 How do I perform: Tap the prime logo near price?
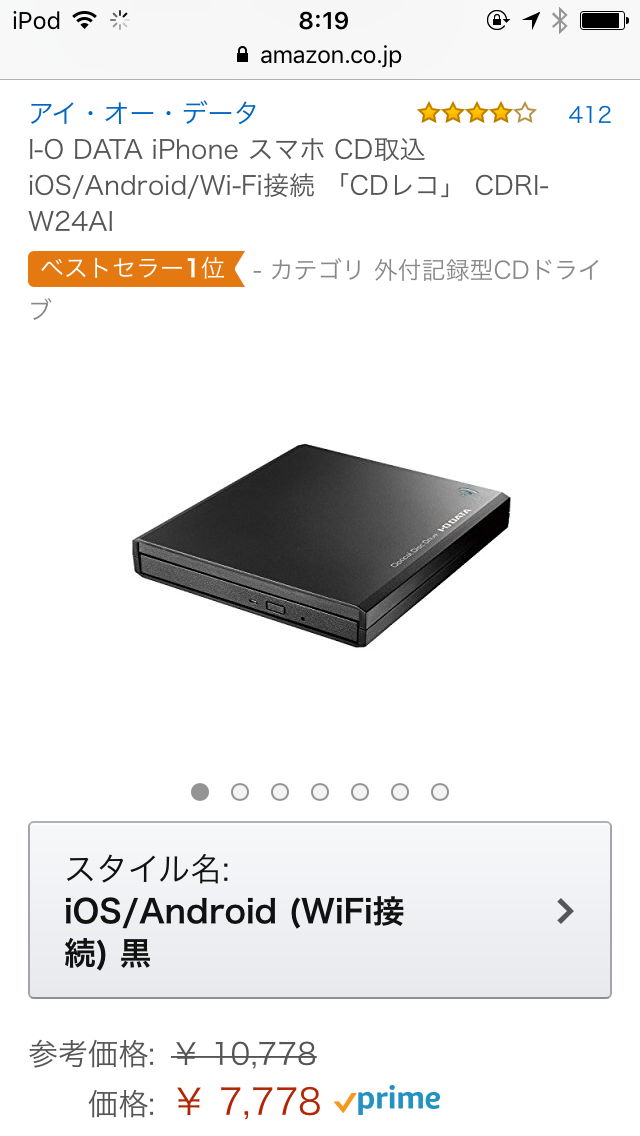coord(387,1101)
